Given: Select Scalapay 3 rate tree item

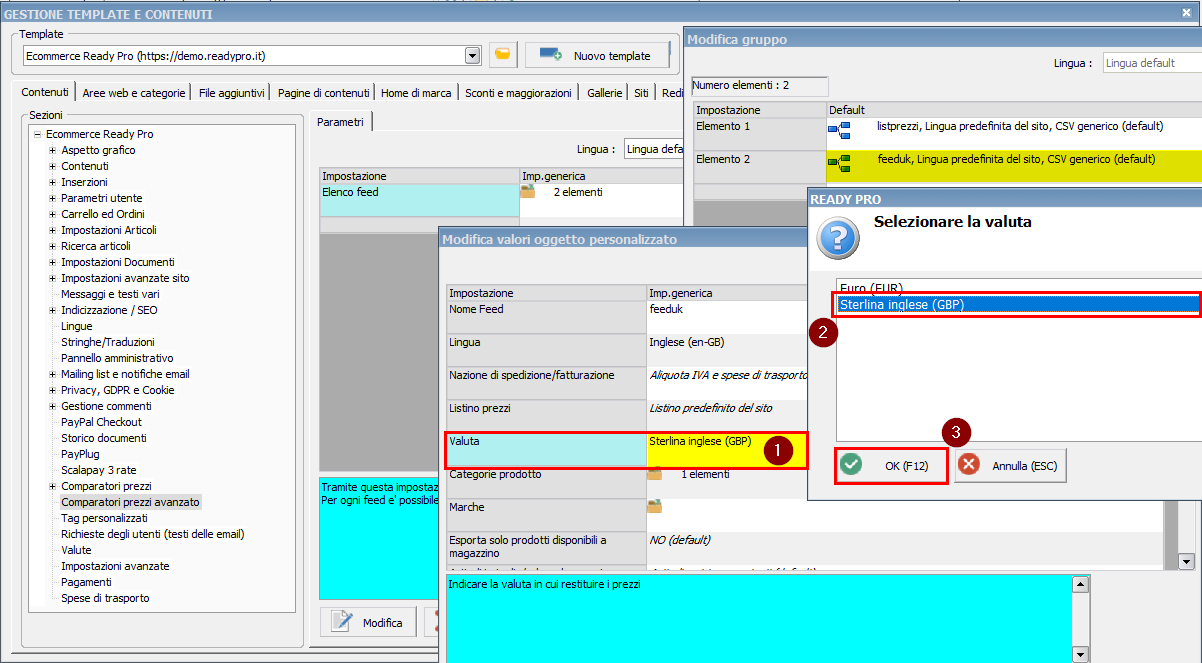Looking at the screenshot, I should (x=99, y=470).
